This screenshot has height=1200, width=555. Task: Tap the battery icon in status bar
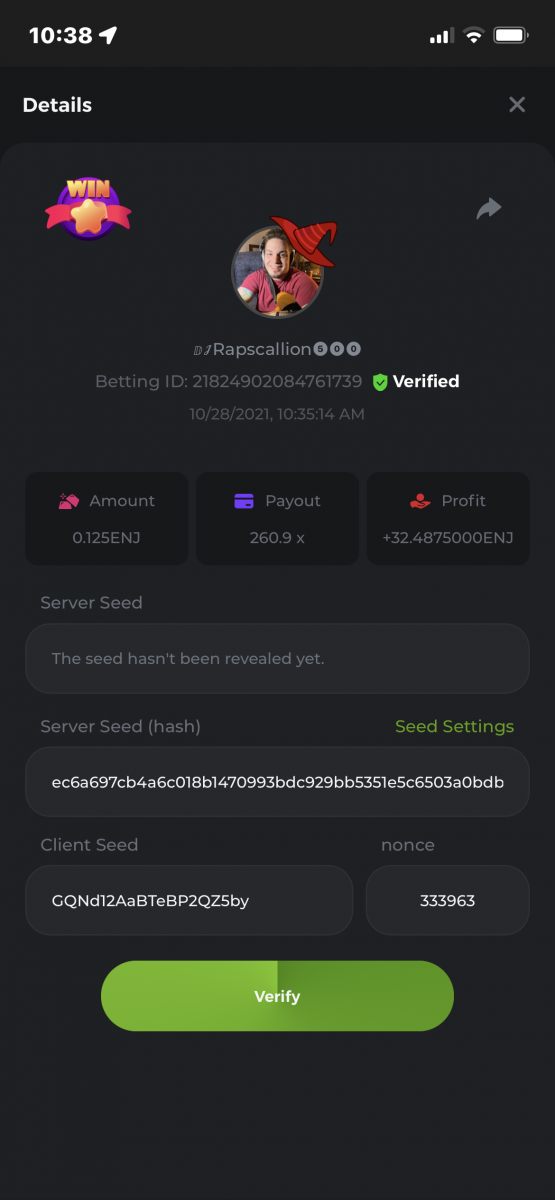point(511,36)
